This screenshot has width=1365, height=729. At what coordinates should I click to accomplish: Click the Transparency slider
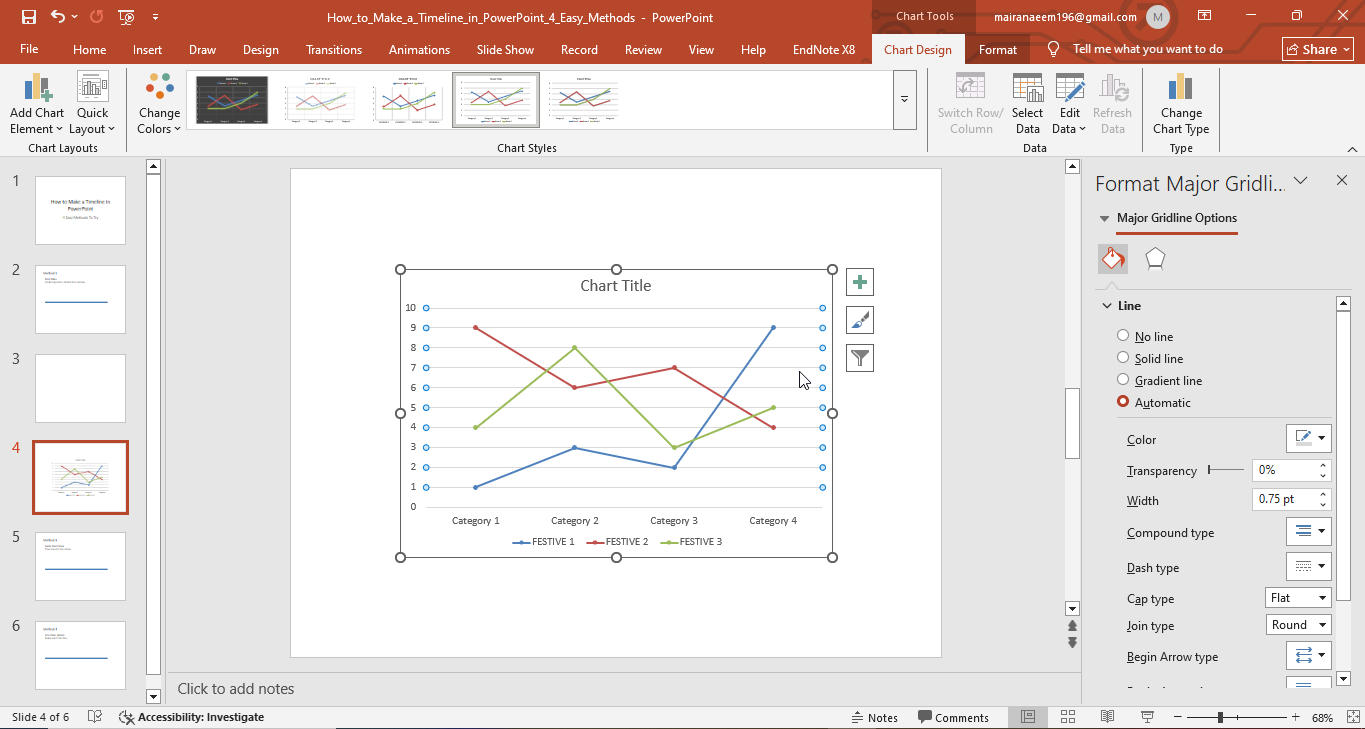tap(1226, 470)
